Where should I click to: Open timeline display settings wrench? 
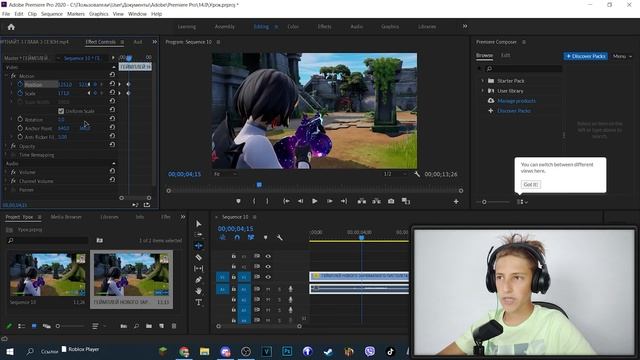click(280, 237)
